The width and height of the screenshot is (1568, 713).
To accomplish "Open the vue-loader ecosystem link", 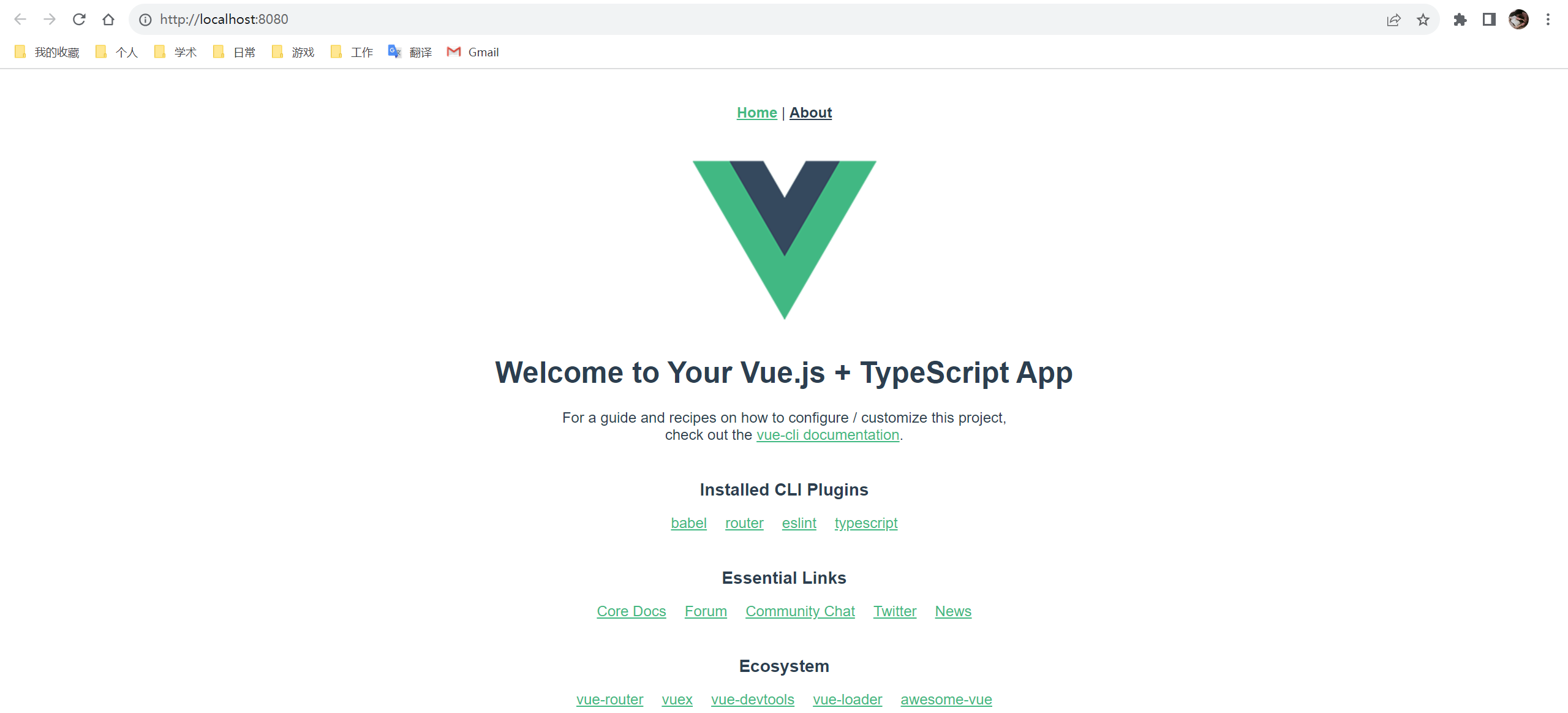I will tap(847, 700).
